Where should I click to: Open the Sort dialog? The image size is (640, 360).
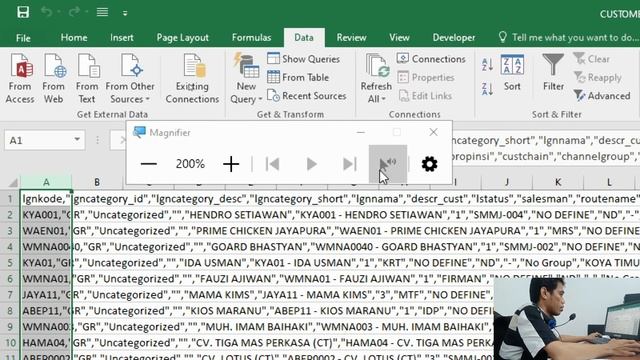click(x=512, y=72)
